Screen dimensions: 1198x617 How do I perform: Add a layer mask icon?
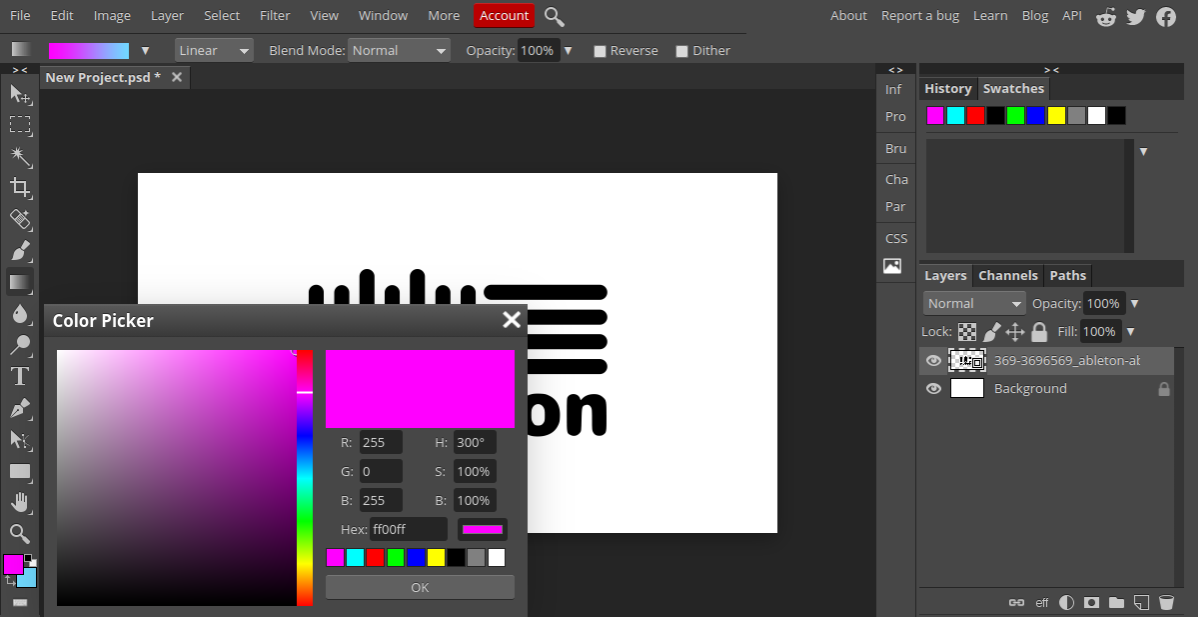tap(1092, 602)
